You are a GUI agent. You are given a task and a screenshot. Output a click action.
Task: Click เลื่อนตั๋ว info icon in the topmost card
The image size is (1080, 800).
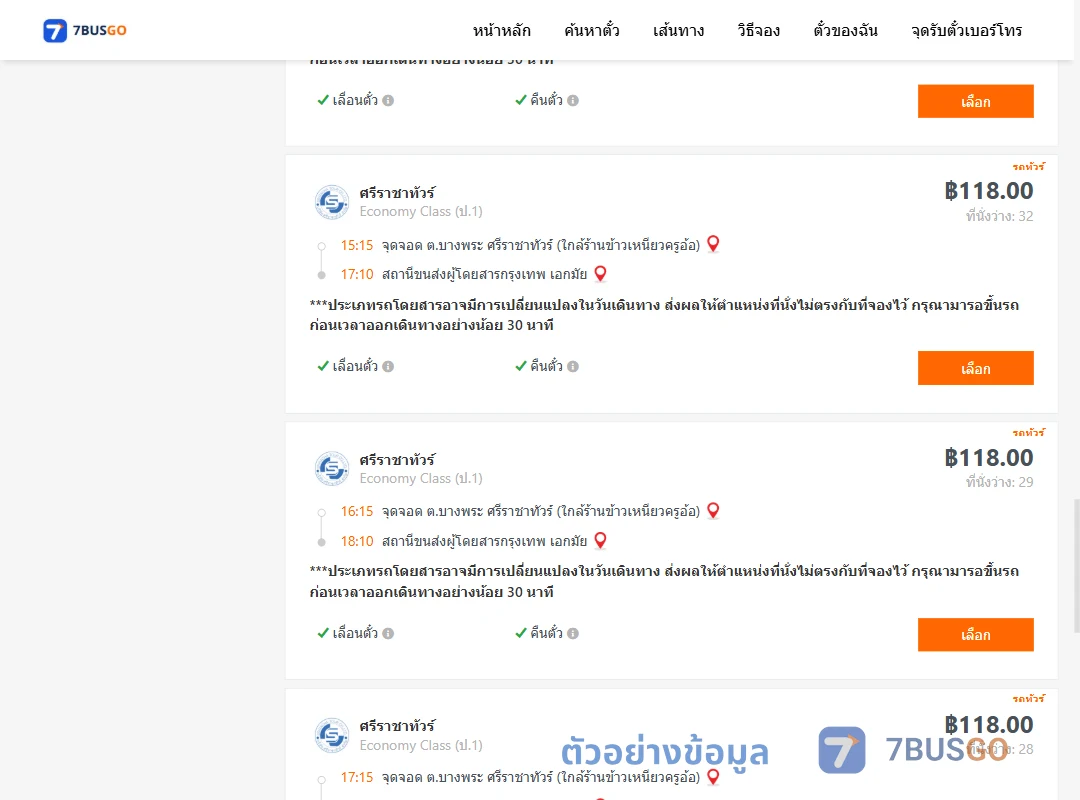coord(388,101)
